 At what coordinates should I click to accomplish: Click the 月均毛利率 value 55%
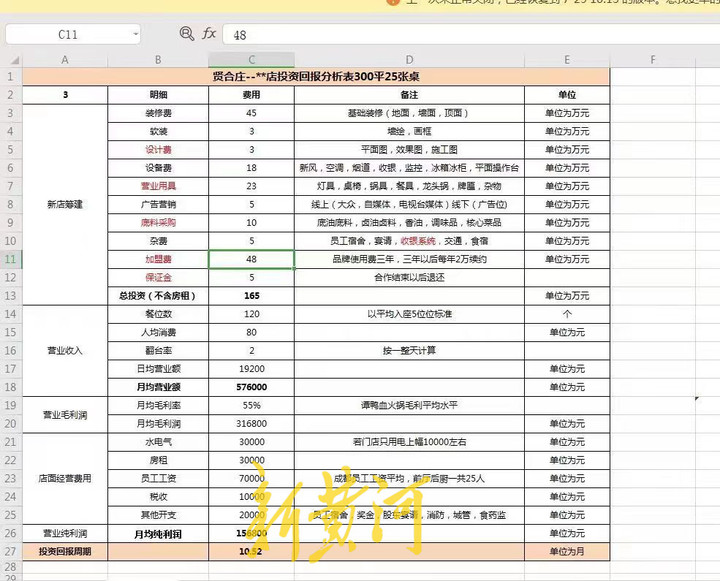[x=252, y=406]
